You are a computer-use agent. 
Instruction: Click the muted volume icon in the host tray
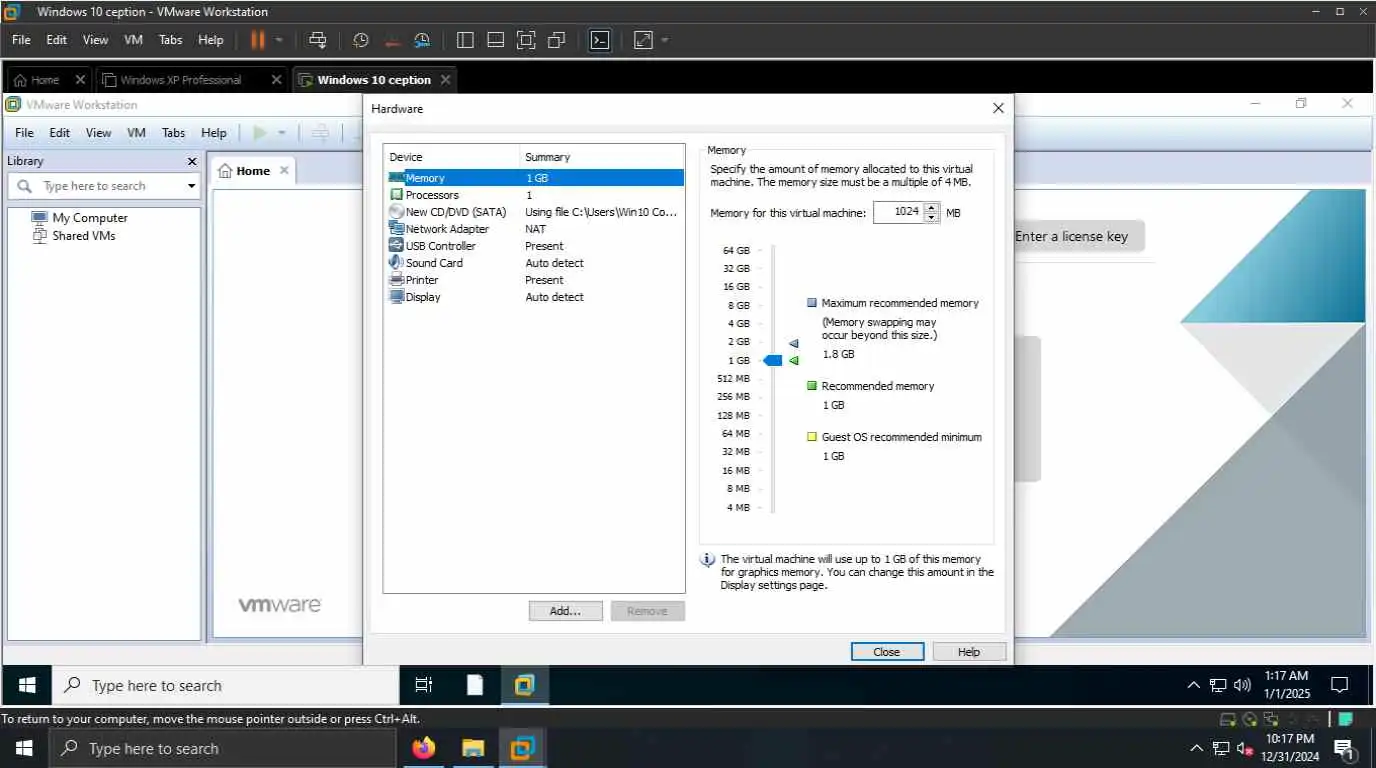[1246, 748]
